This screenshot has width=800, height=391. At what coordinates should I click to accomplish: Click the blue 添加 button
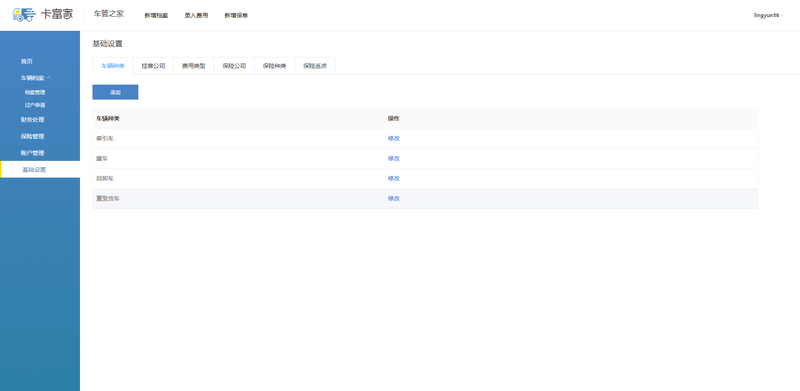[115, 92]
